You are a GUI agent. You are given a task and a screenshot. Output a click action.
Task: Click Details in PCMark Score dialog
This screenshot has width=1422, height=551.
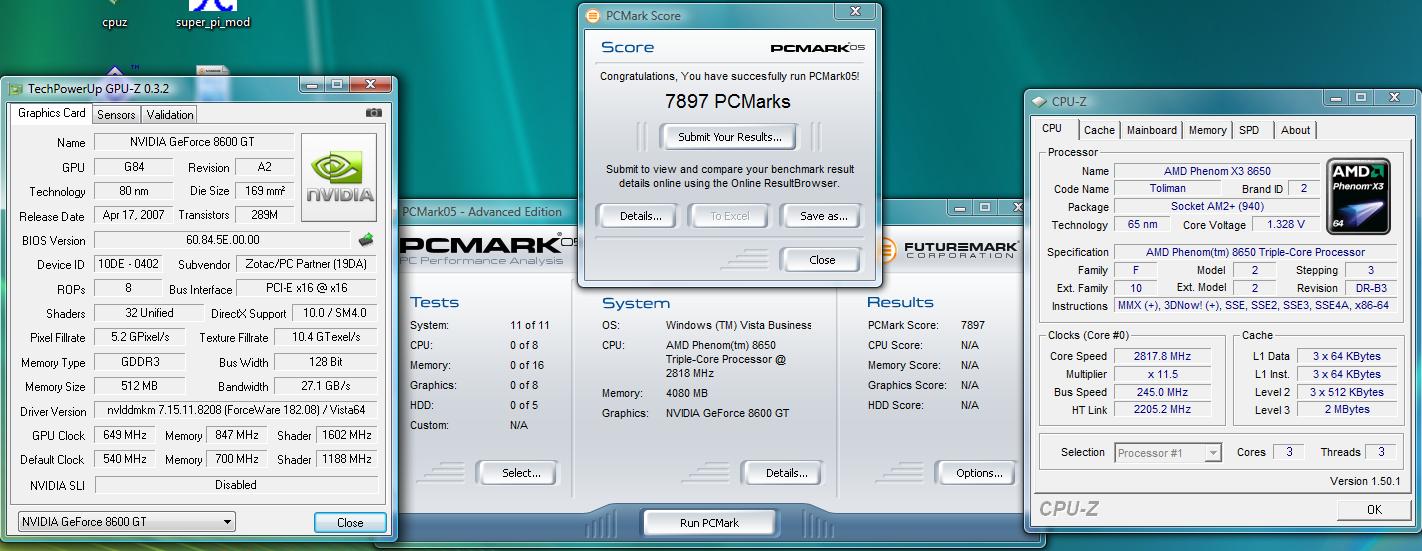click(x=640, y=216)
